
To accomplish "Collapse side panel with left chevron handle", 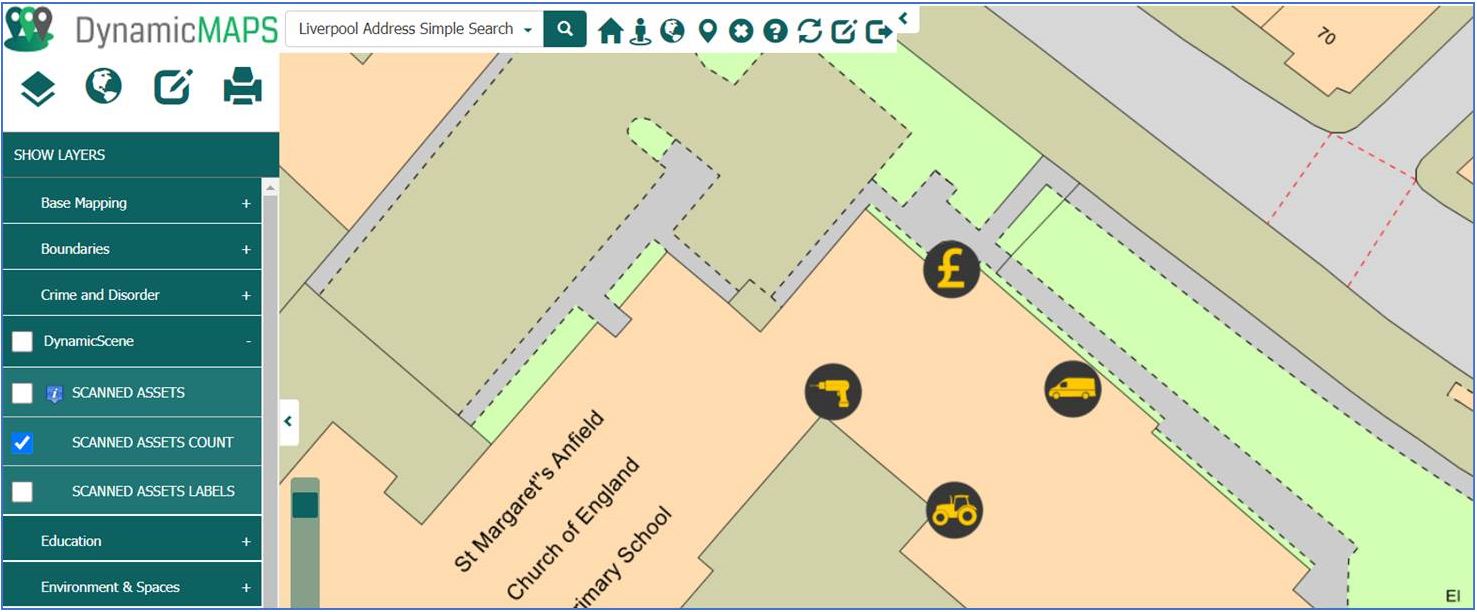I will 288,421.
